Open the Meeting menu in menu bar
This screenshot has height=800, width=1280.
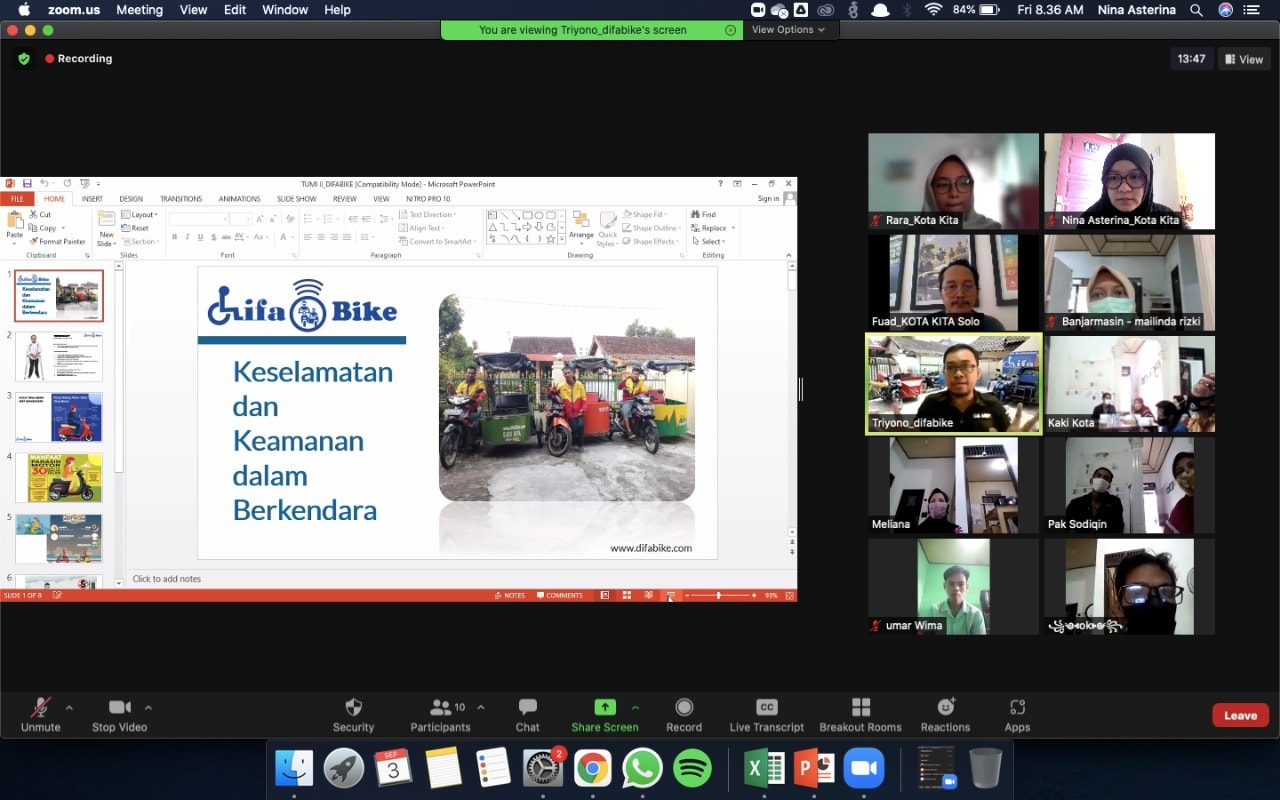click(139, 10)
